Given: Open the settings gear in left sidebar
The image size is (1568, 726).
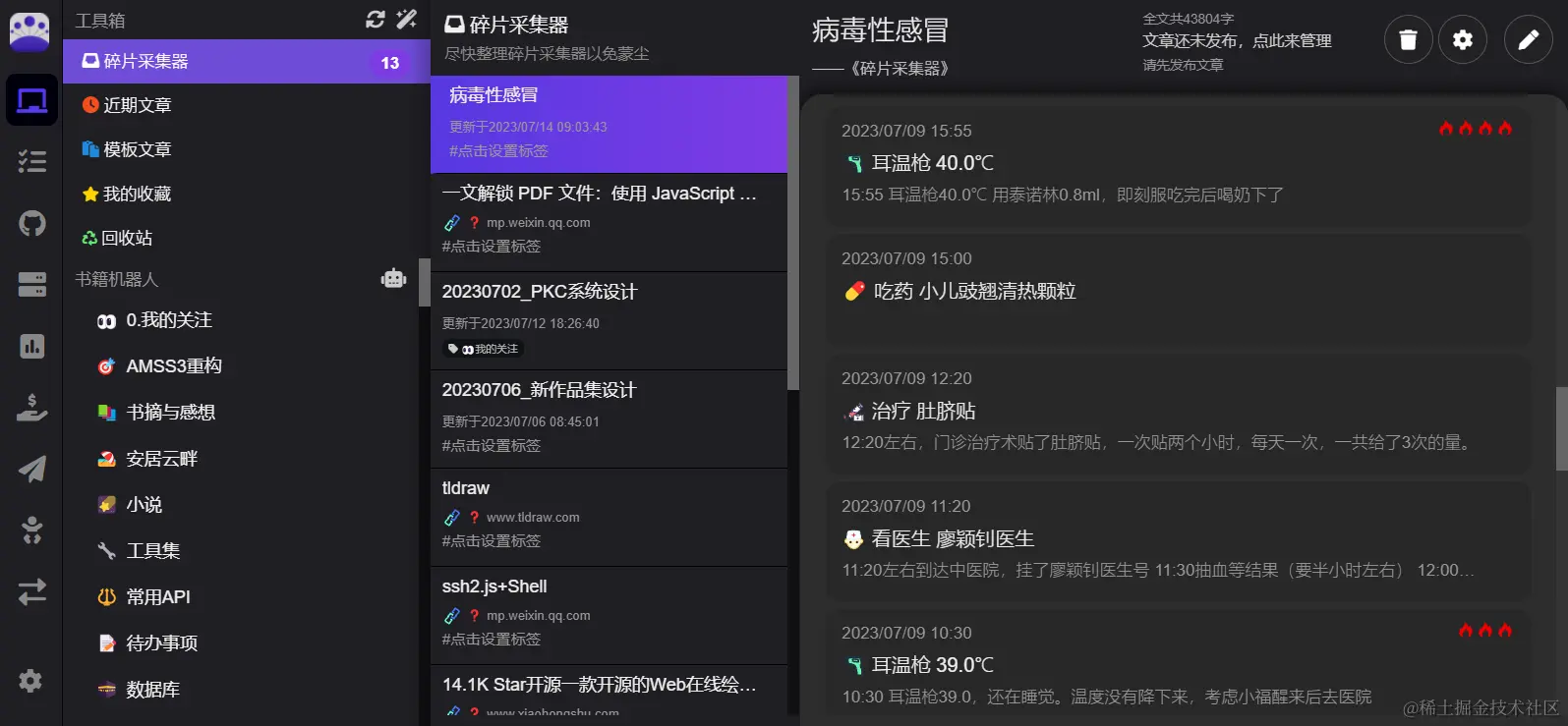Looking at the screenshot, I should 31,681.
